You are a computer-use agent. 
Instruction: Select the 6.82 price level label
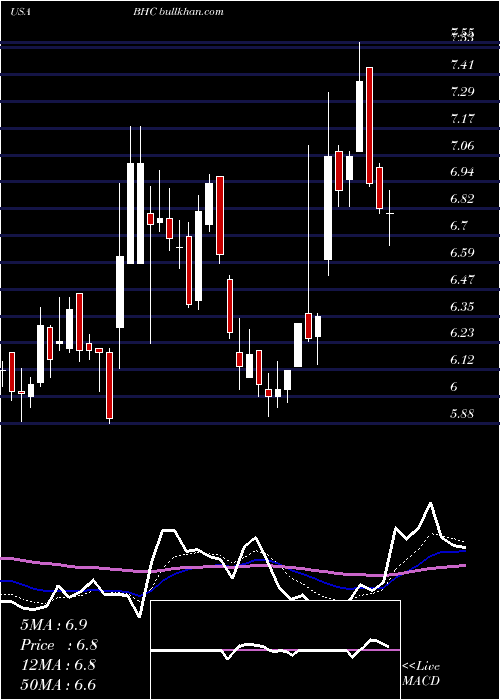[462, 199]
